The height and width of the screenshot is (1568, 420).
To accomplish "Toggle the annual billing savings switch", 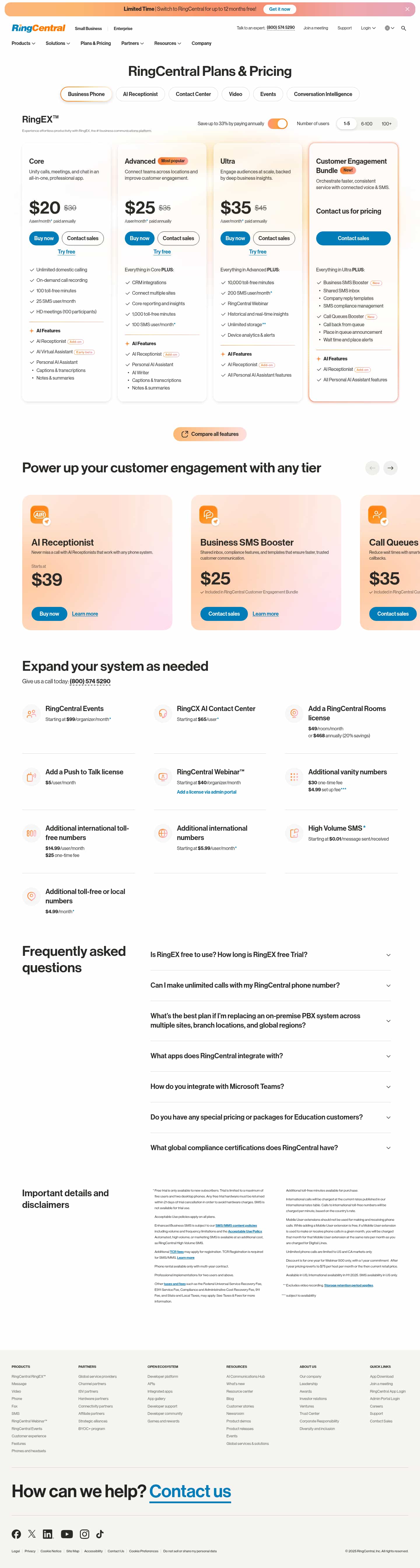I will (277, 123).
